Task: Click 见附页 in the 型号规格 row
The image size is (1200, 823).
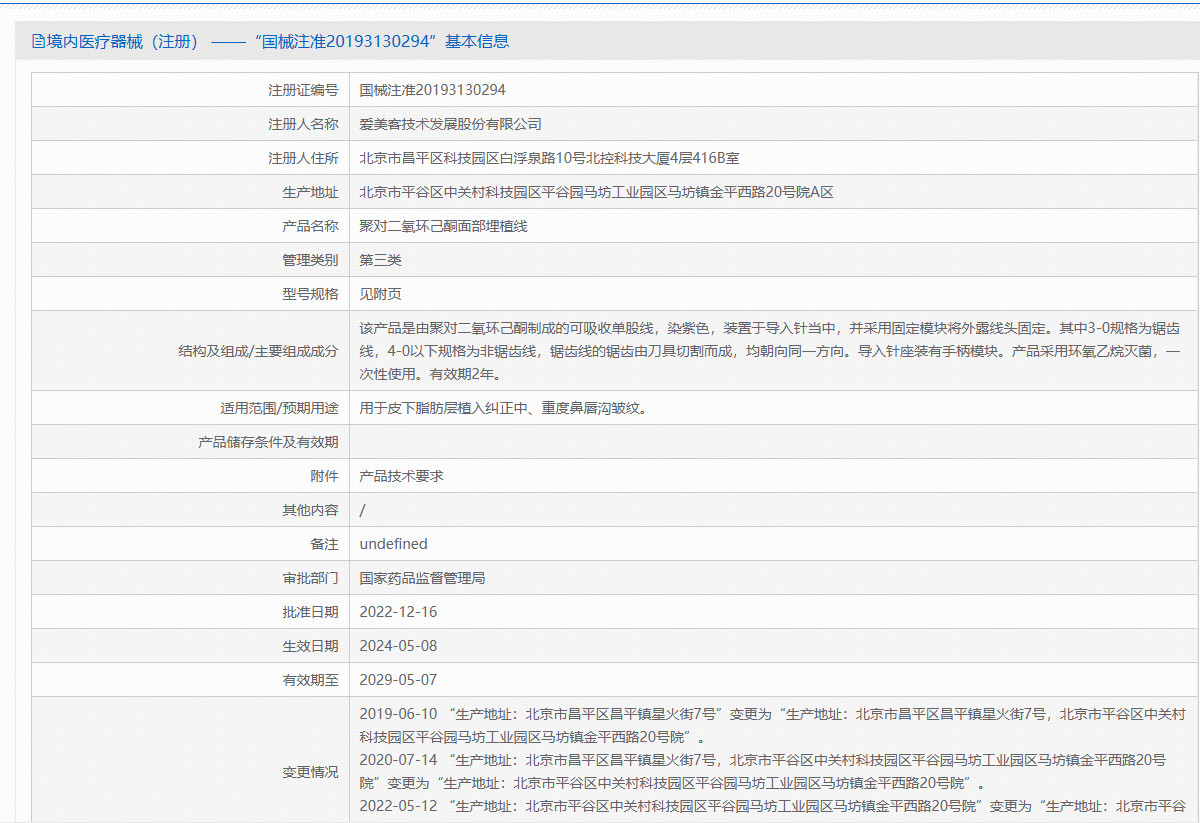Action: pyautogui.click(x=380, y=294)
